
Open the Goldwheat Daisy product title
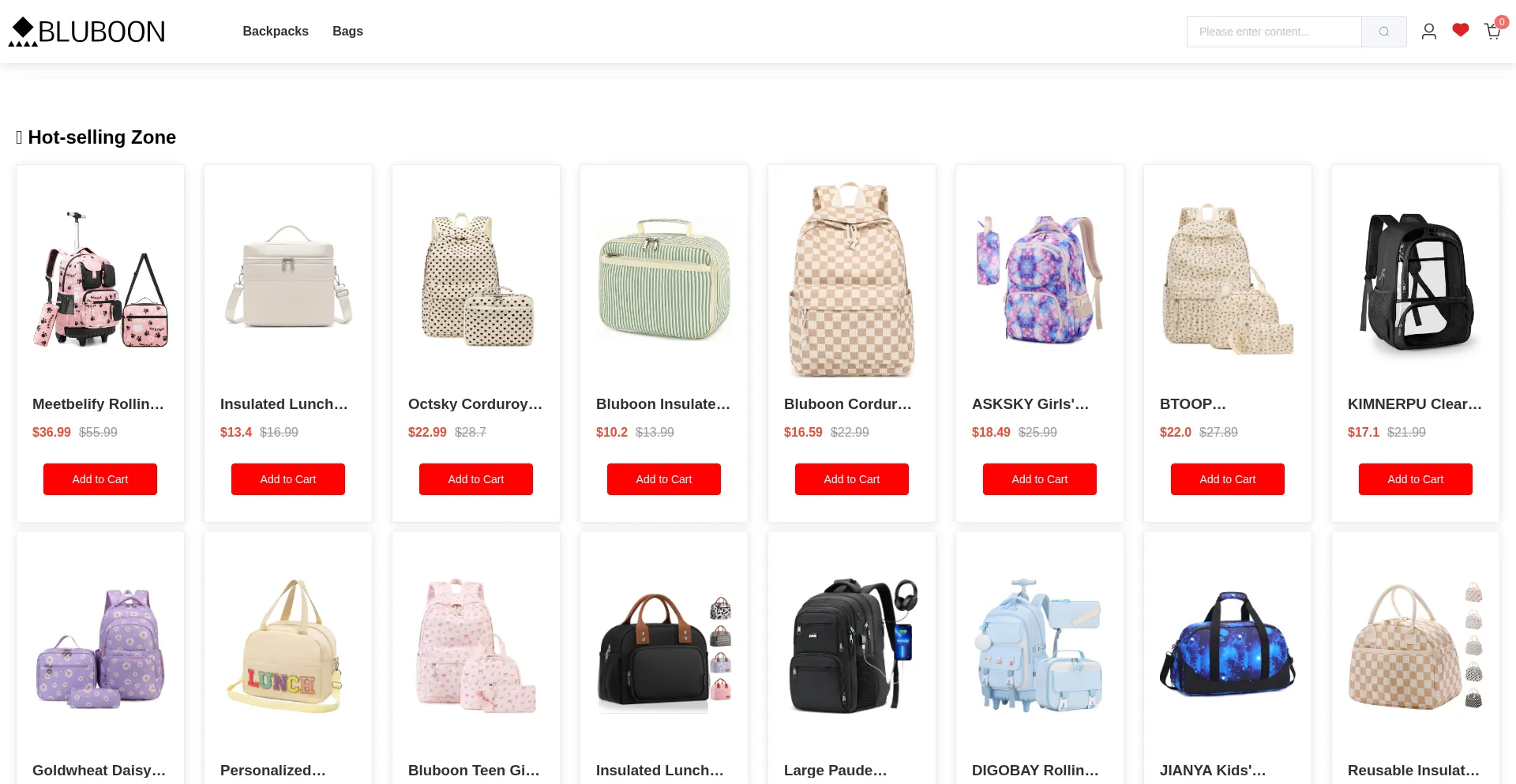(99, 770)
